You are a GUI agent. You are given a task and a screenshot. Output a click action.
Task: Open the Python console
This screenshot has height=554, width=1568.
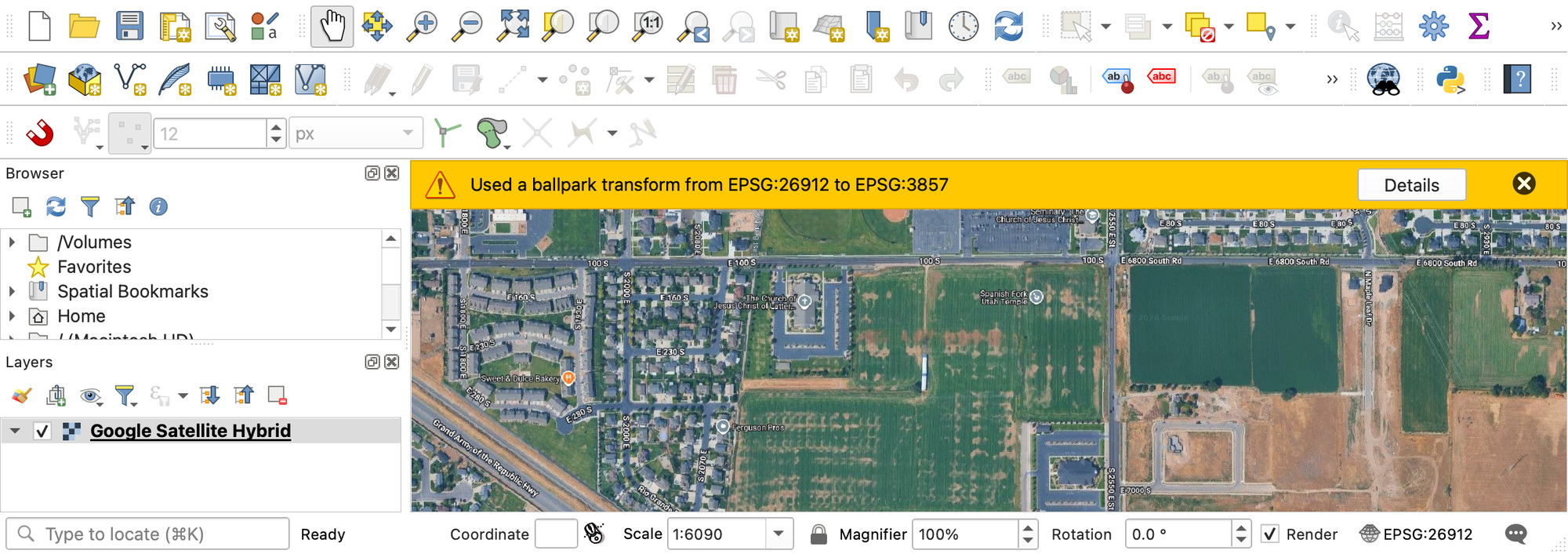[x=1451, y=78]
